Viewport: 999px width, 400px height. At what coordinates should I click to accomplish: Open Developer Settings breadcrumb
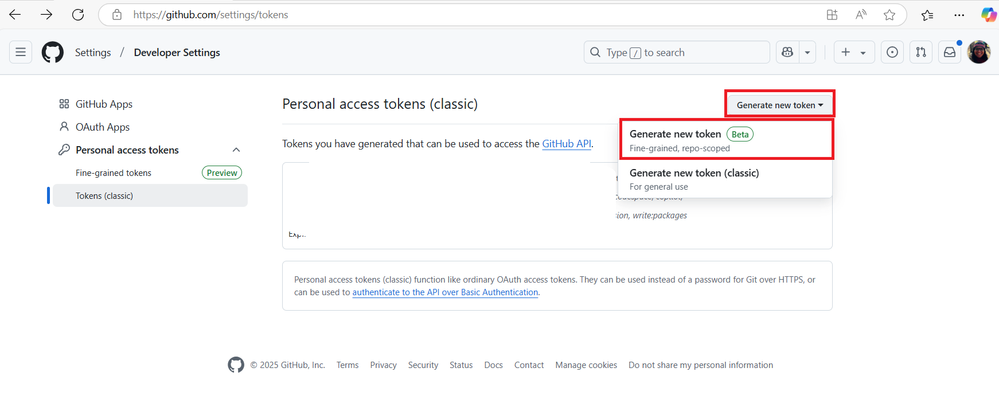[x=177, y=53]
